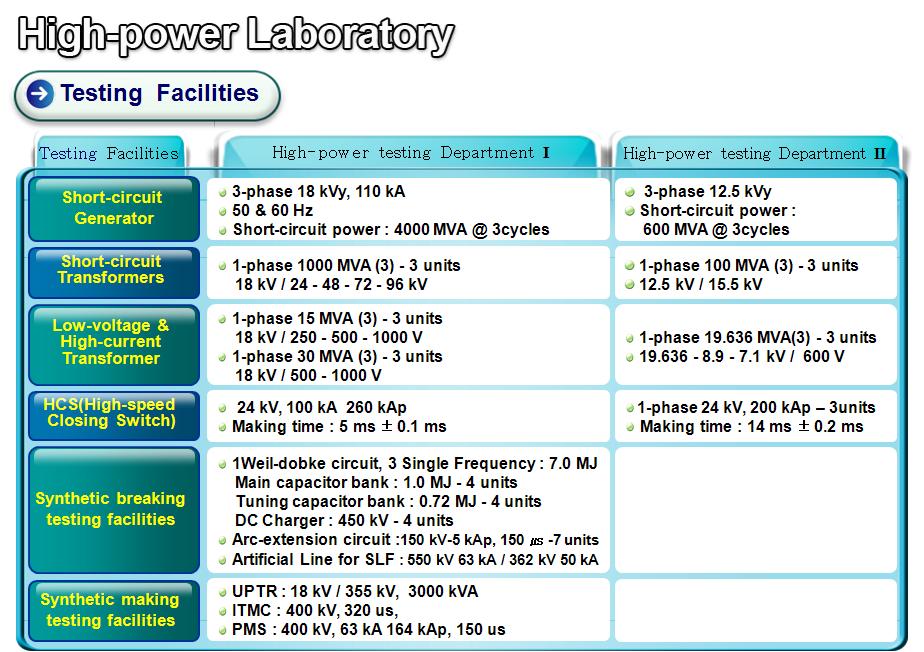Choose the Short-circuit Transformers row label

point(114,272)
